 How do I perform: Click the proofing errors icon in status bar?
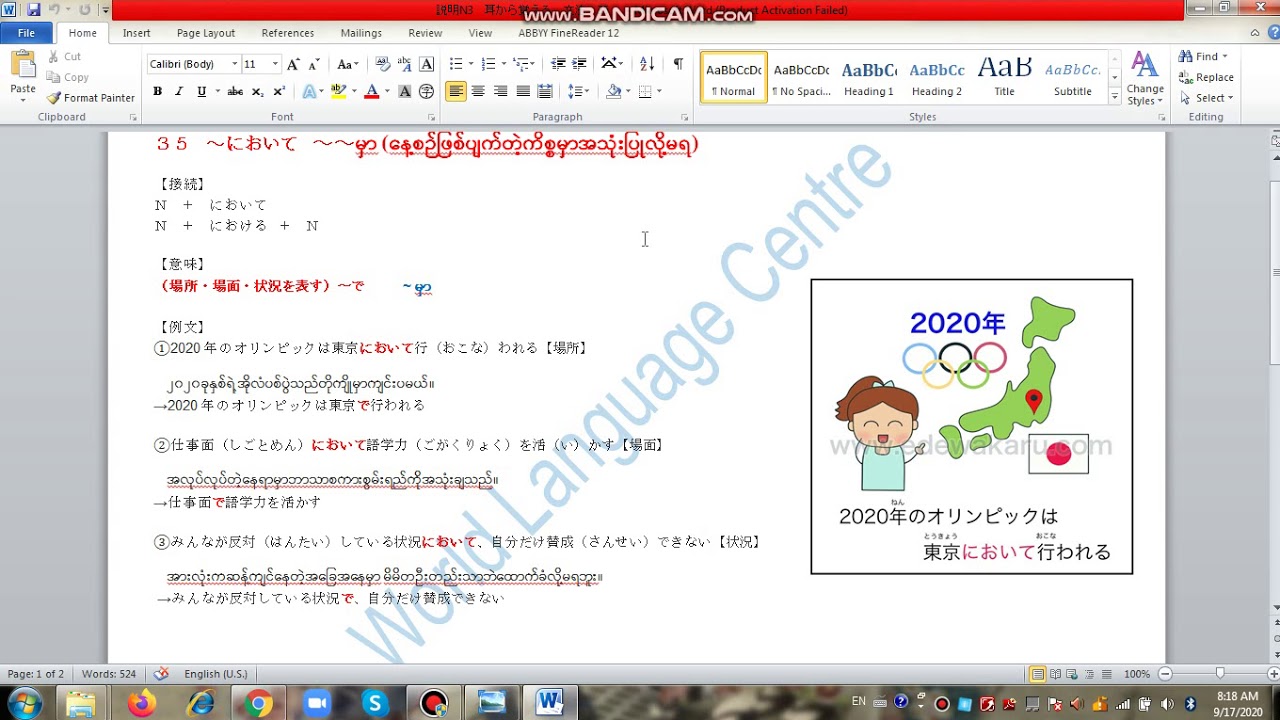pyautogui.click(x=161, y=674)
